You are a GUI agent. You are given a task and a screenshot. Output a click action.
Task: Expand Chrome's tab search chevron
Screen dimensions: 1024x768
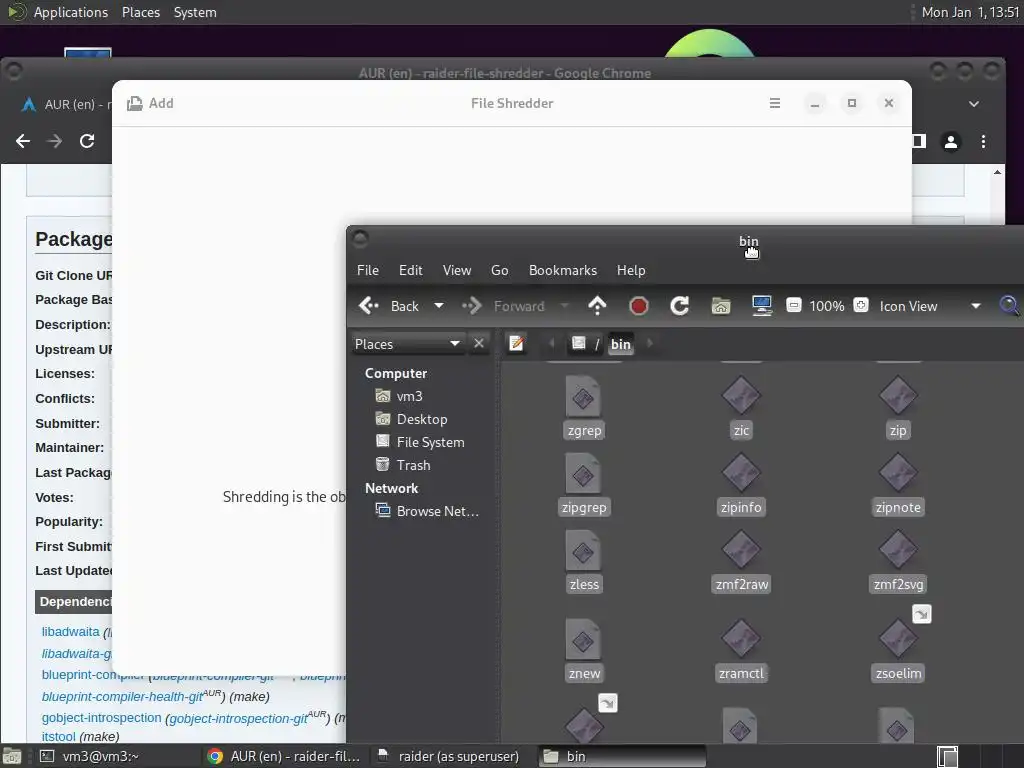coord(974,104)
